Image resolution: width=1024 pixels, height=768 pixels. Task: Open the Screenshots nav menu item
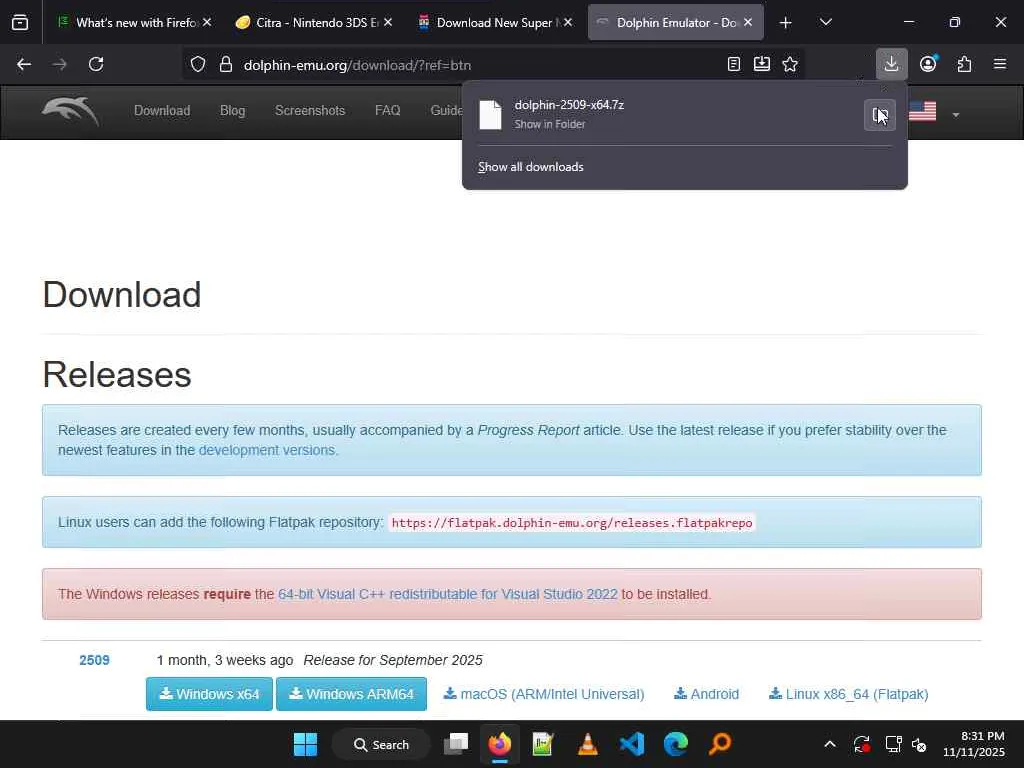click(310, 110)
